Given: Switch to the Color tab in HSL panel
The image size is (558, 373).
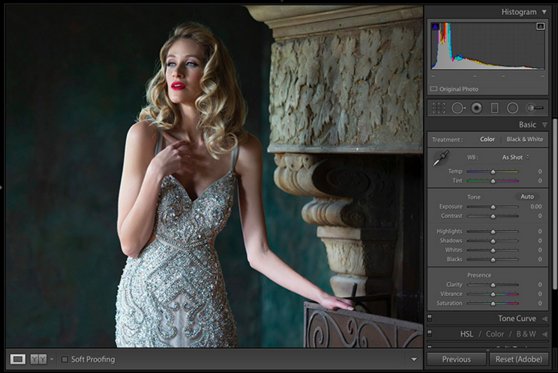Looking at the screenshot, I should [x=495, y=334].
